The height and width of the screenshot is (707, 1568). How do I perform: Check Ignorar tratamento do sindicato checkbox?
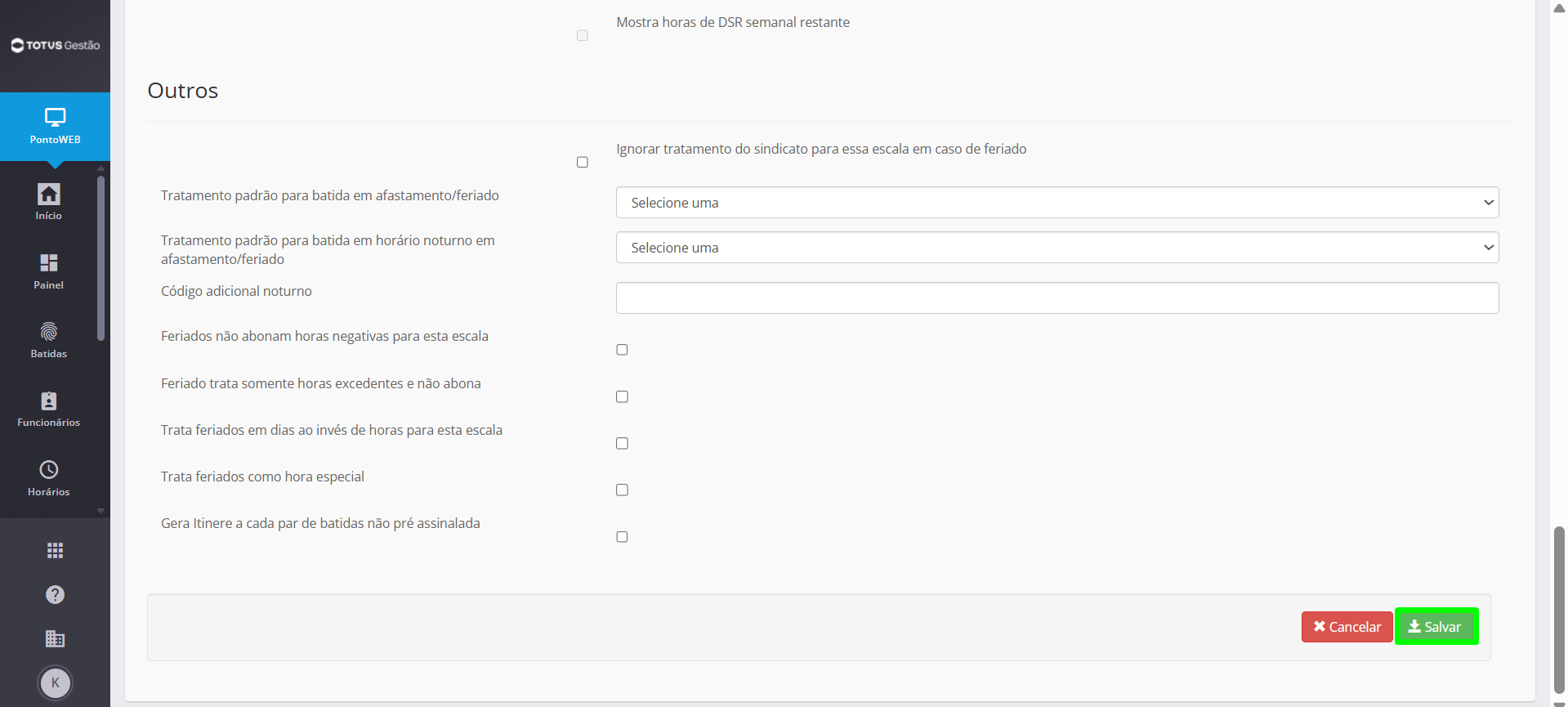pyautogui.click(x=583, y=163)
